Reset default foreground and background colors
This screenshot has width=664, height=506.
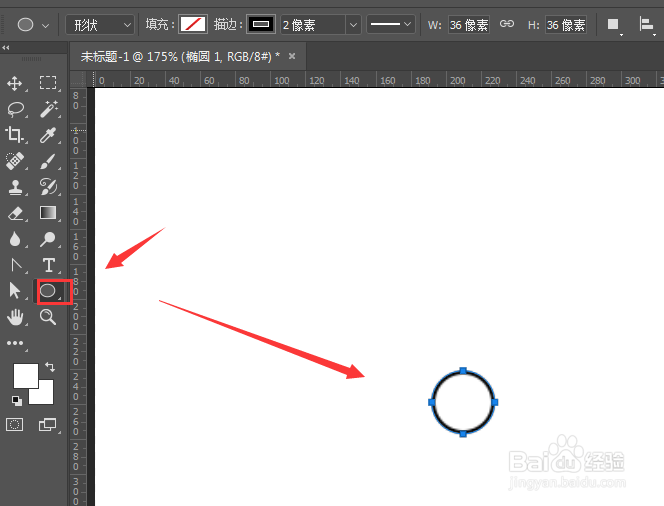click(17, 401)
